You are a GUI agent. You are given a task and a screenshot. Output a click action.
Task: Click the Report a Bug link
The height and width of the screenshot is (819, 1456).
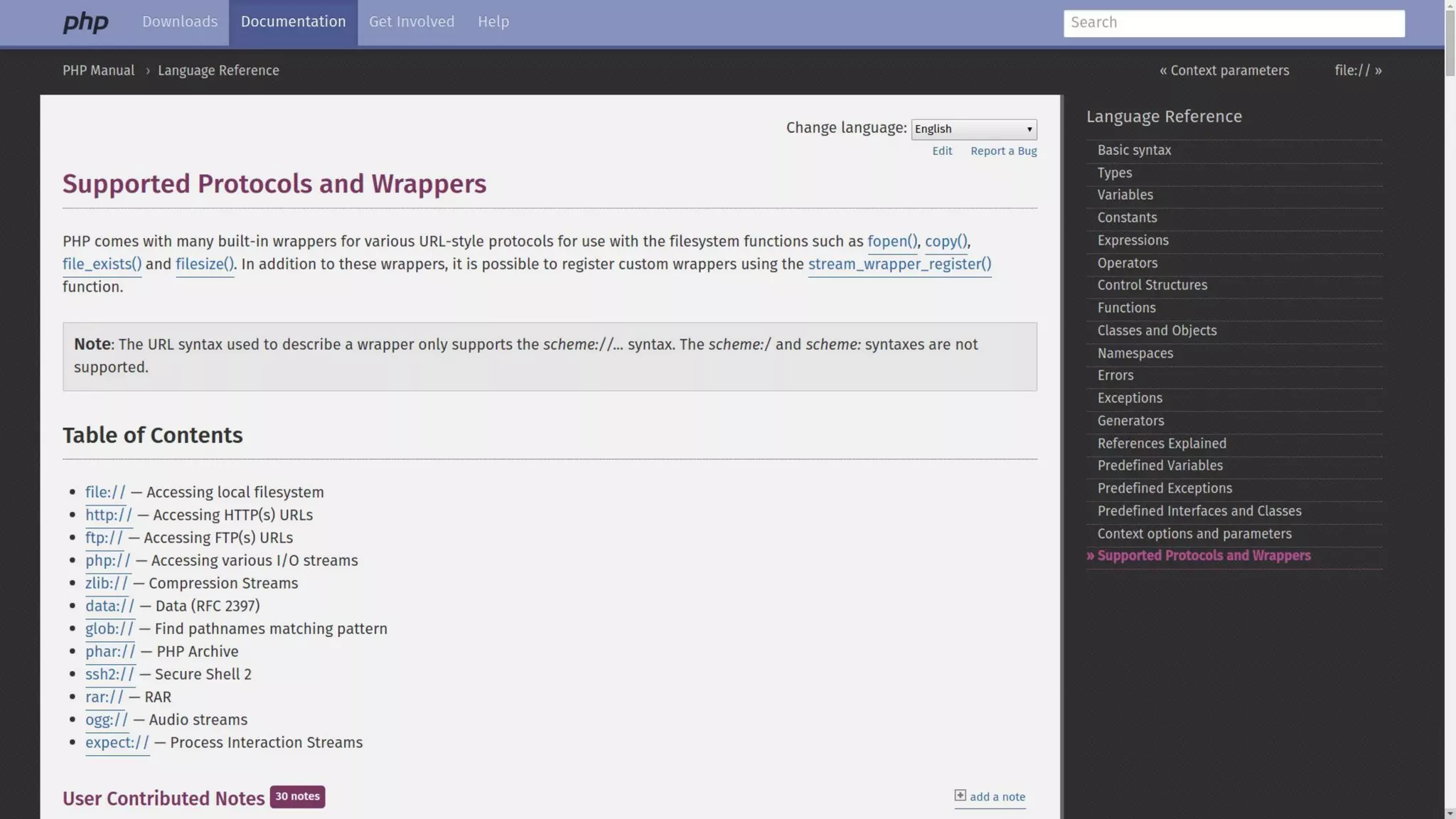point(1003,151)
